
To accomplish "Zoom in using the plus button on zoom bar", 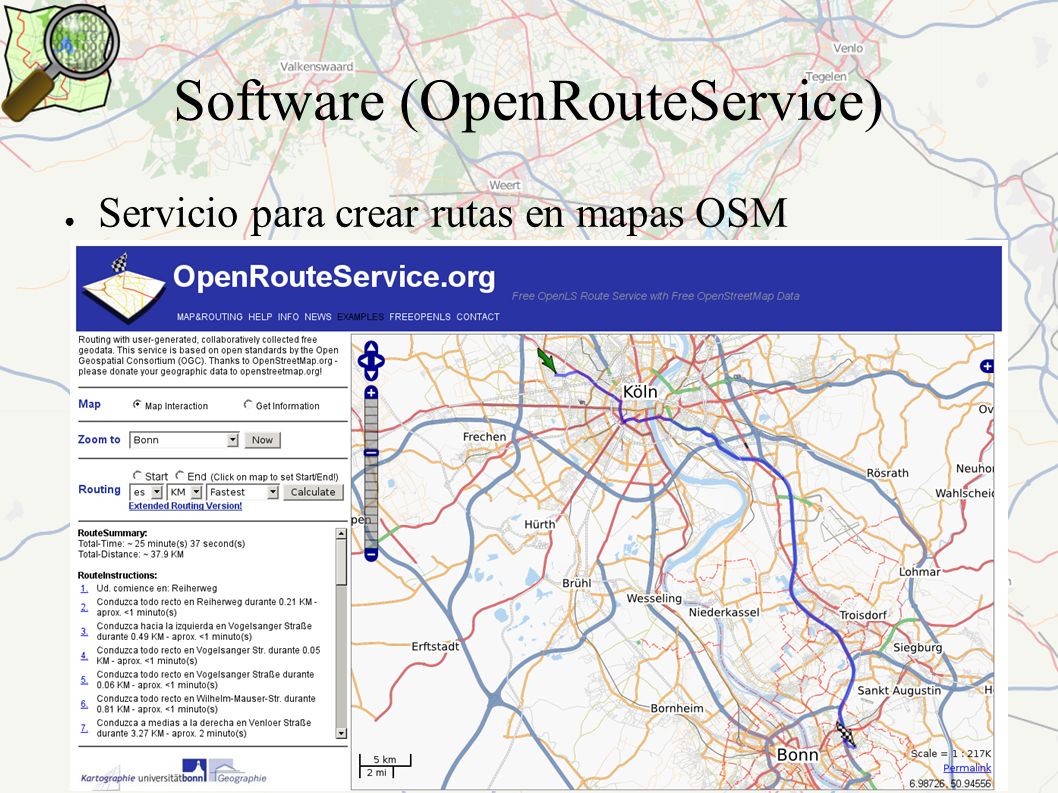I will [371, 392].
